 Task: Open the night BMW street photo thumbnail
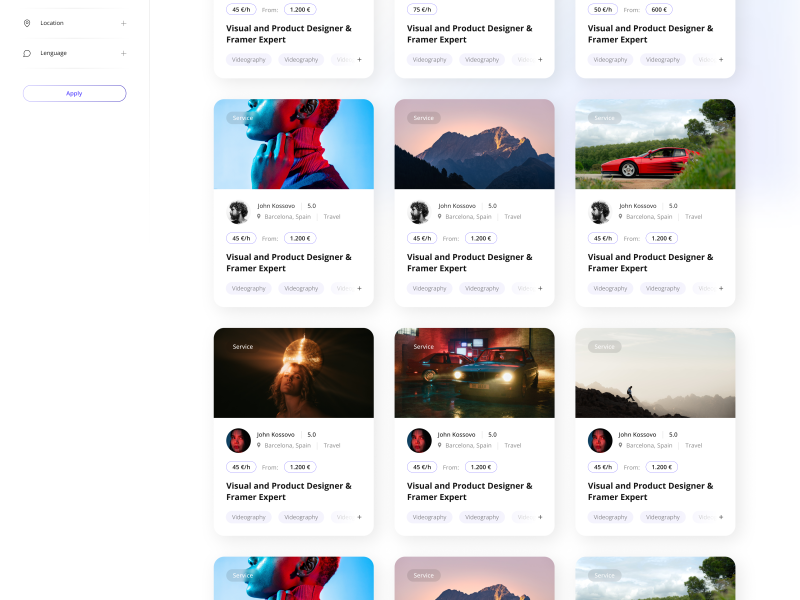pos(474,373)
